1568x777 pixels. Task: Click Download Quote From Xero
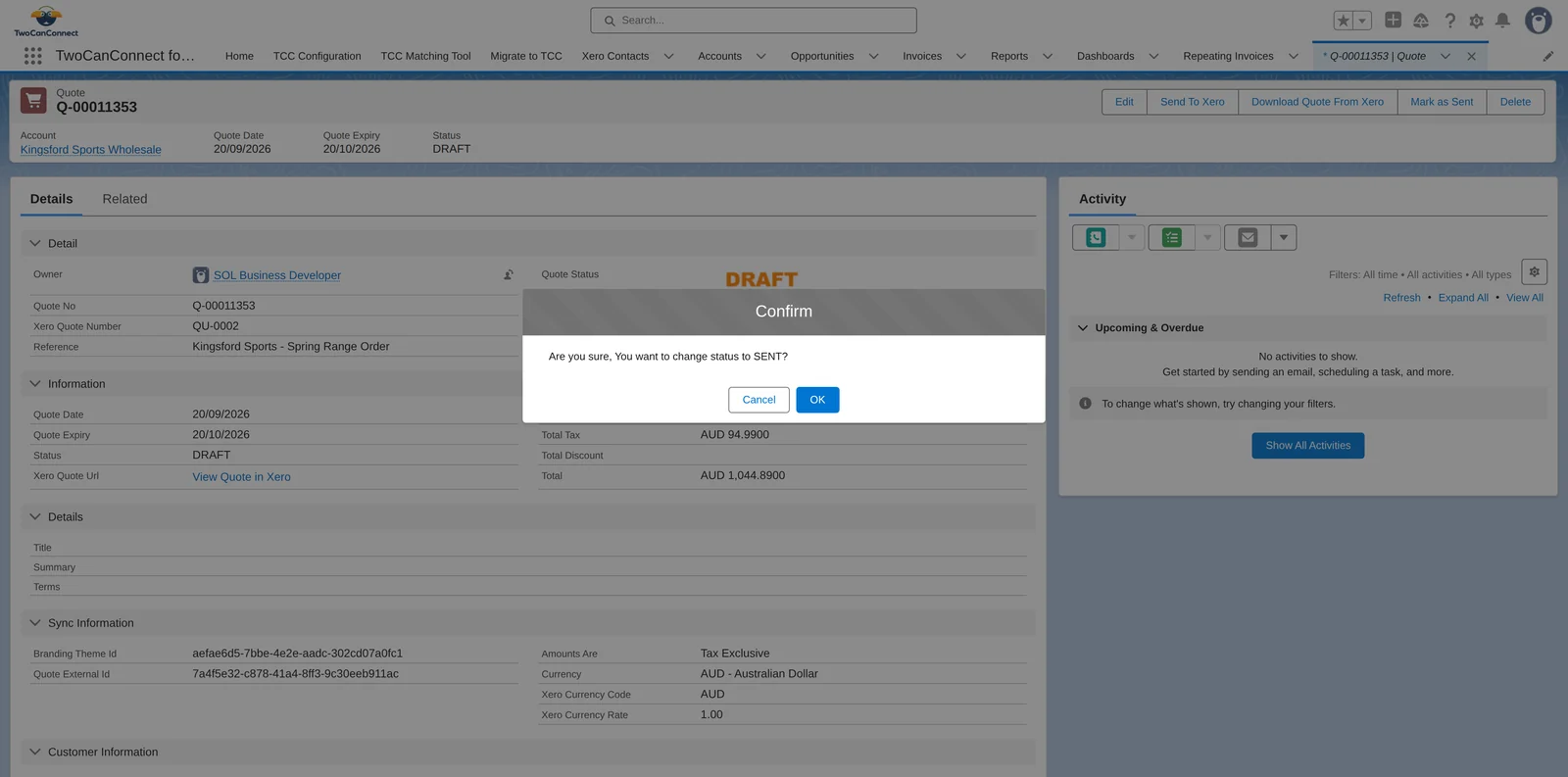(1317, 102)
